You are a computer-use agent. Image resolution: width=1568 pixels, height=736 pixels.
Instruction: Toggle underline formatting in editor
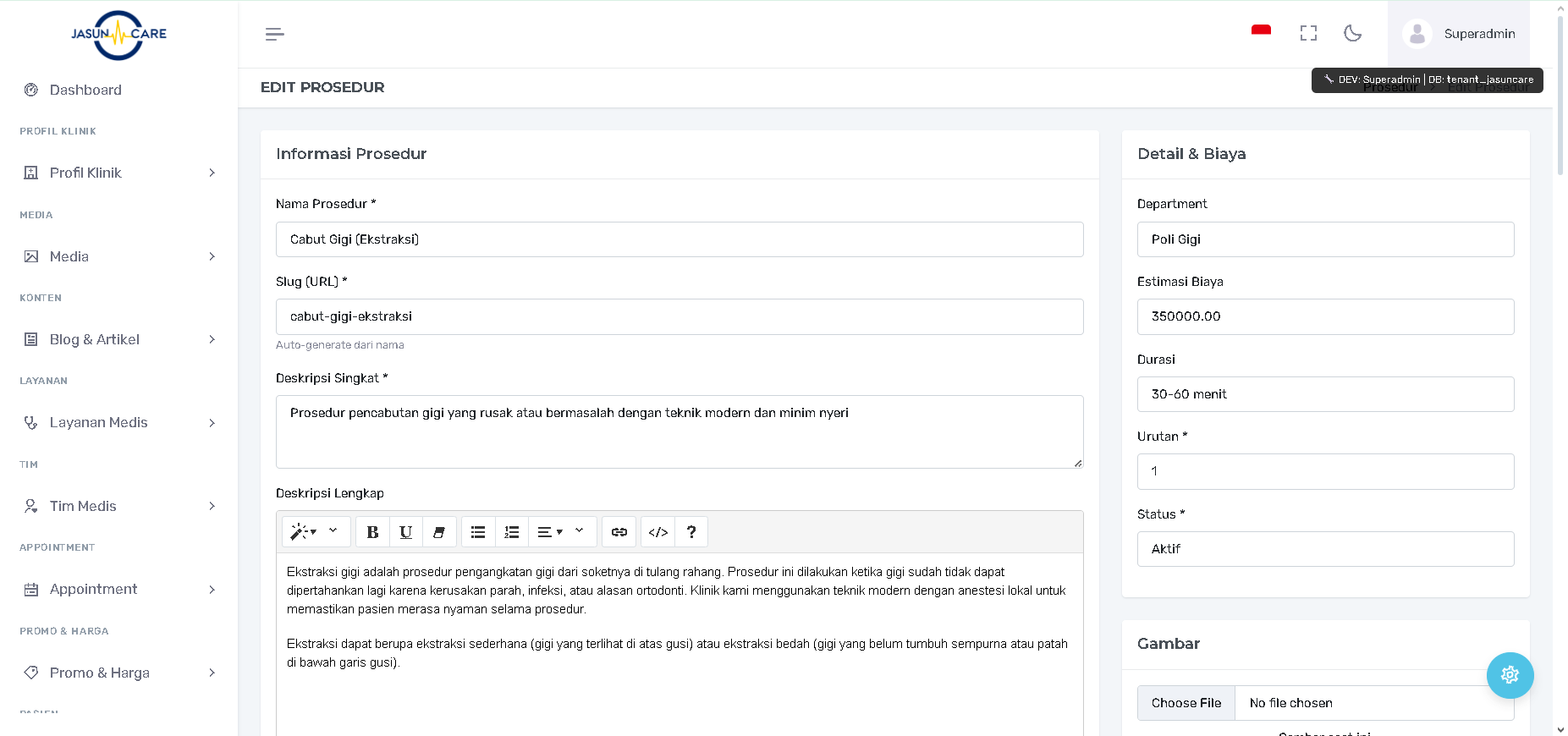click(405, 532)
